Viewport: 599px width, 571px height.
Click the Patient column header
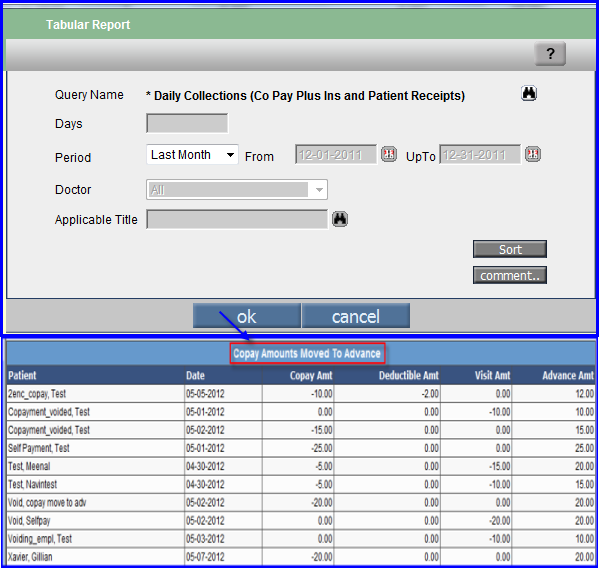[22, 376]
